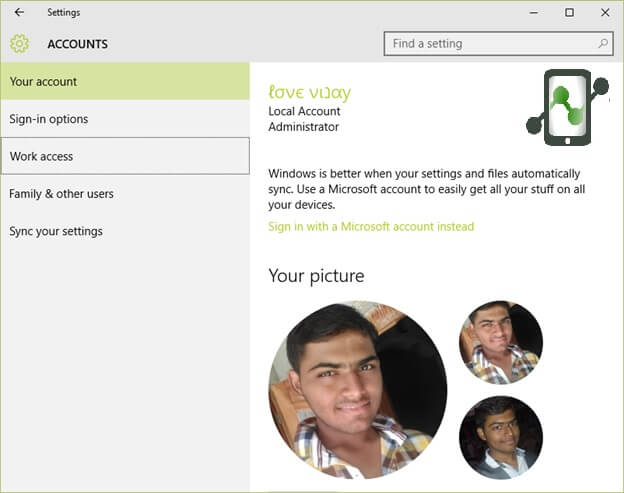
Task: Click the 'Settings' window title
Action: [64, 12]
